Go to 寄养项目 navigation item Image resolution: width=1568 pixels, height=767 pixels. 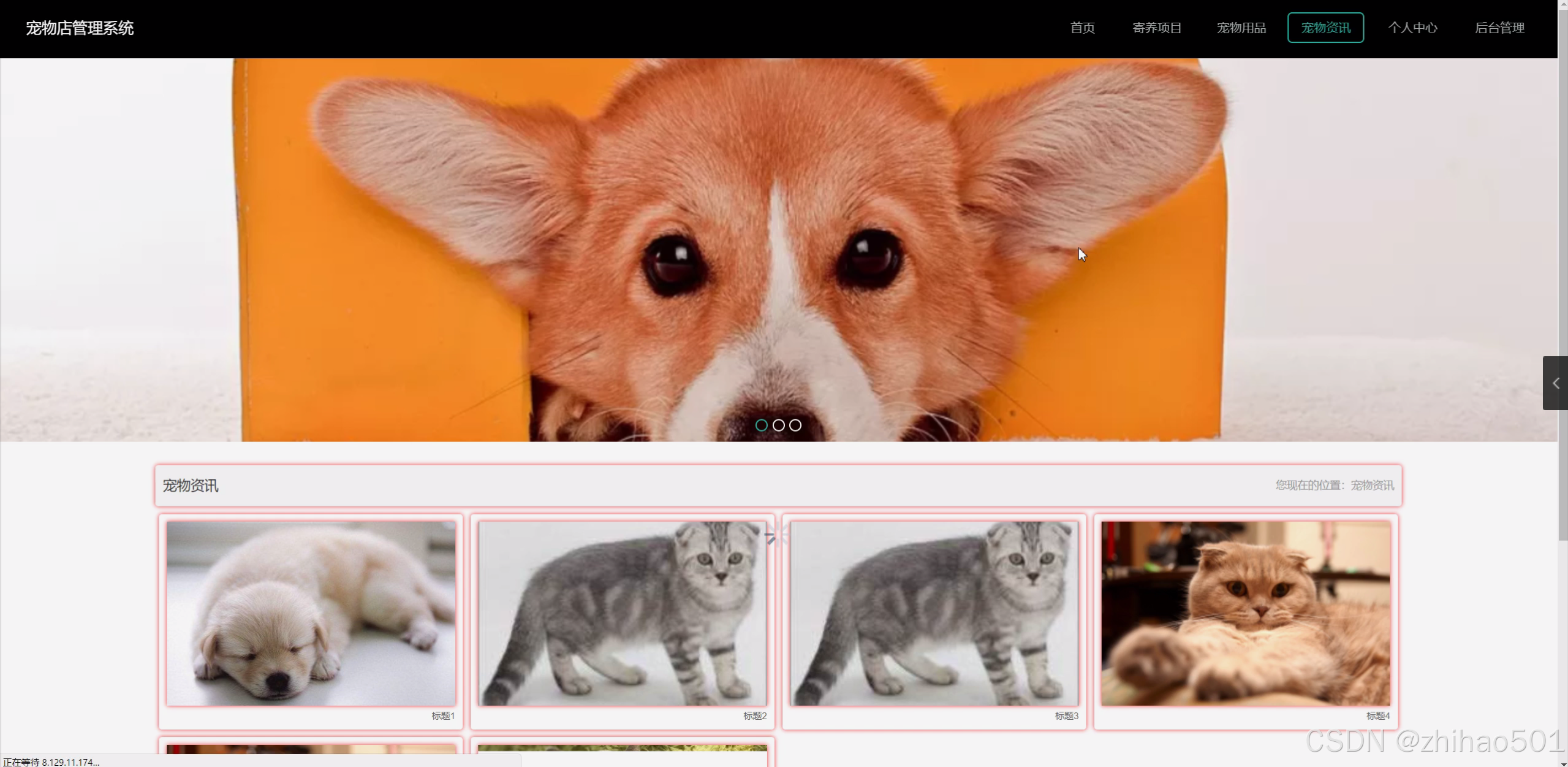1156,28
